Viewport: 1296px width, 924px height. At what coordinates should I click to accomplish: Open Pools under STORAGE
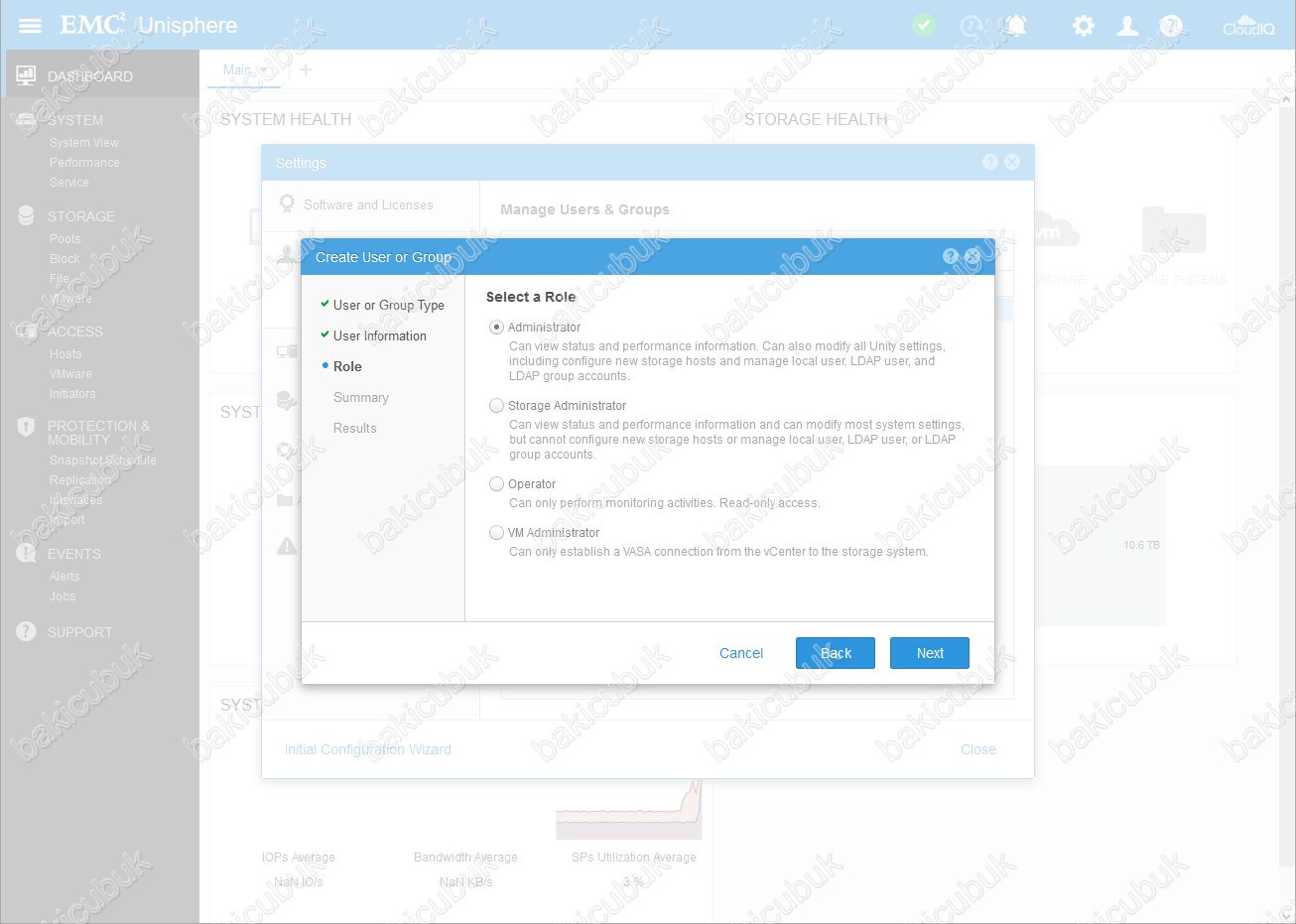coord(65,239)
